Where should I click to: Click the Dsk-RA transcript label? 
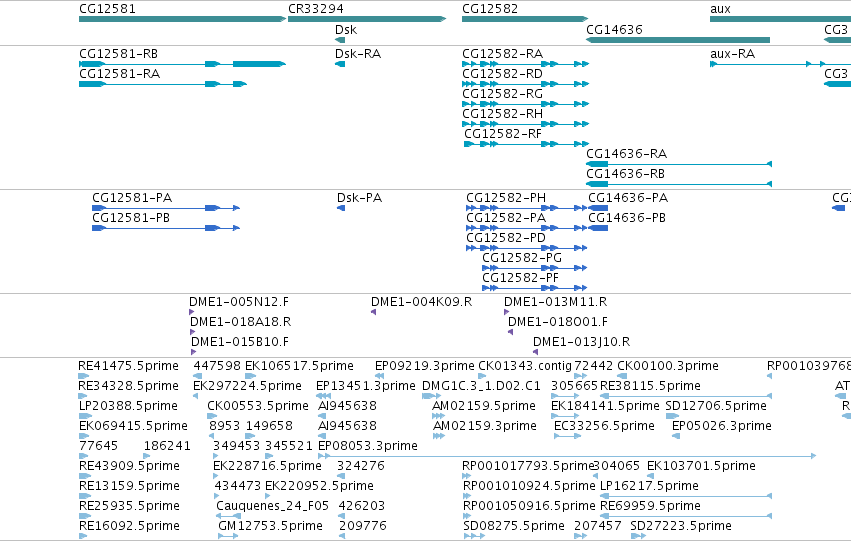tap(358, 54)
